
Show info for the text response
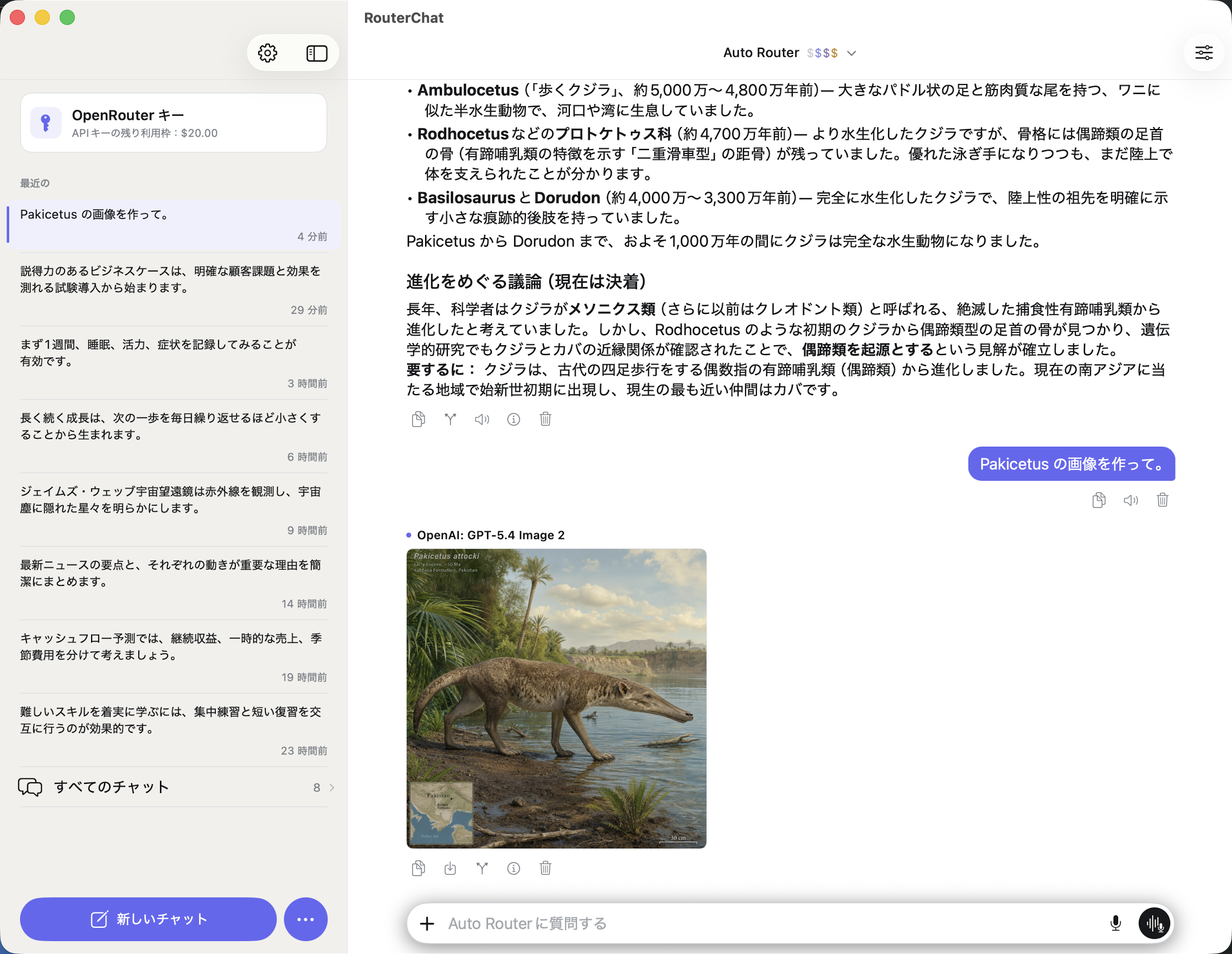click(514, 419)
